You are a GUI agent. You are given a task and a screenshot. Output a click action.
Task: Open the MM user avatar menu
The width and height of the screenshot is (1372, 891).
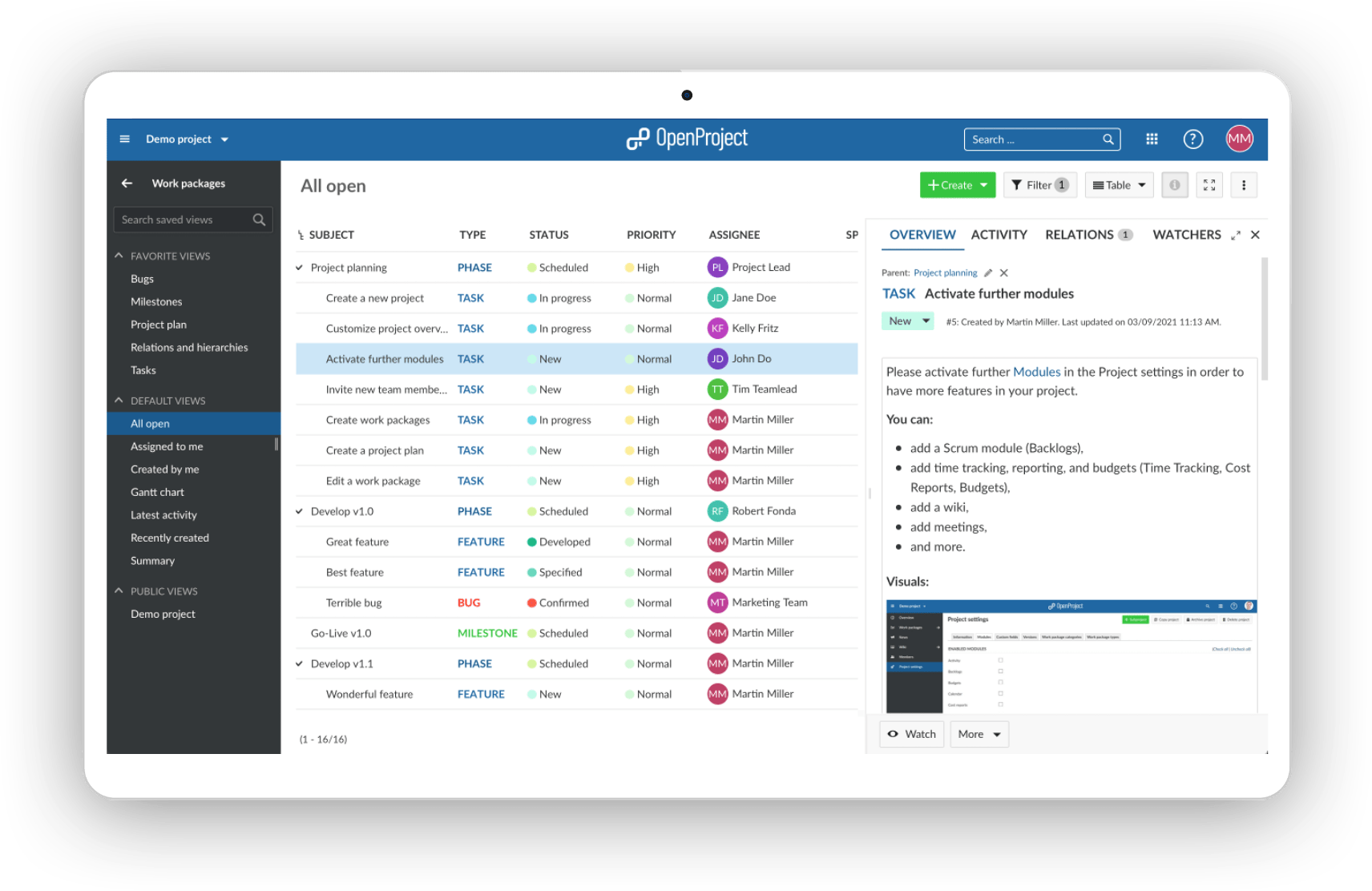(x=1239, y=139)
